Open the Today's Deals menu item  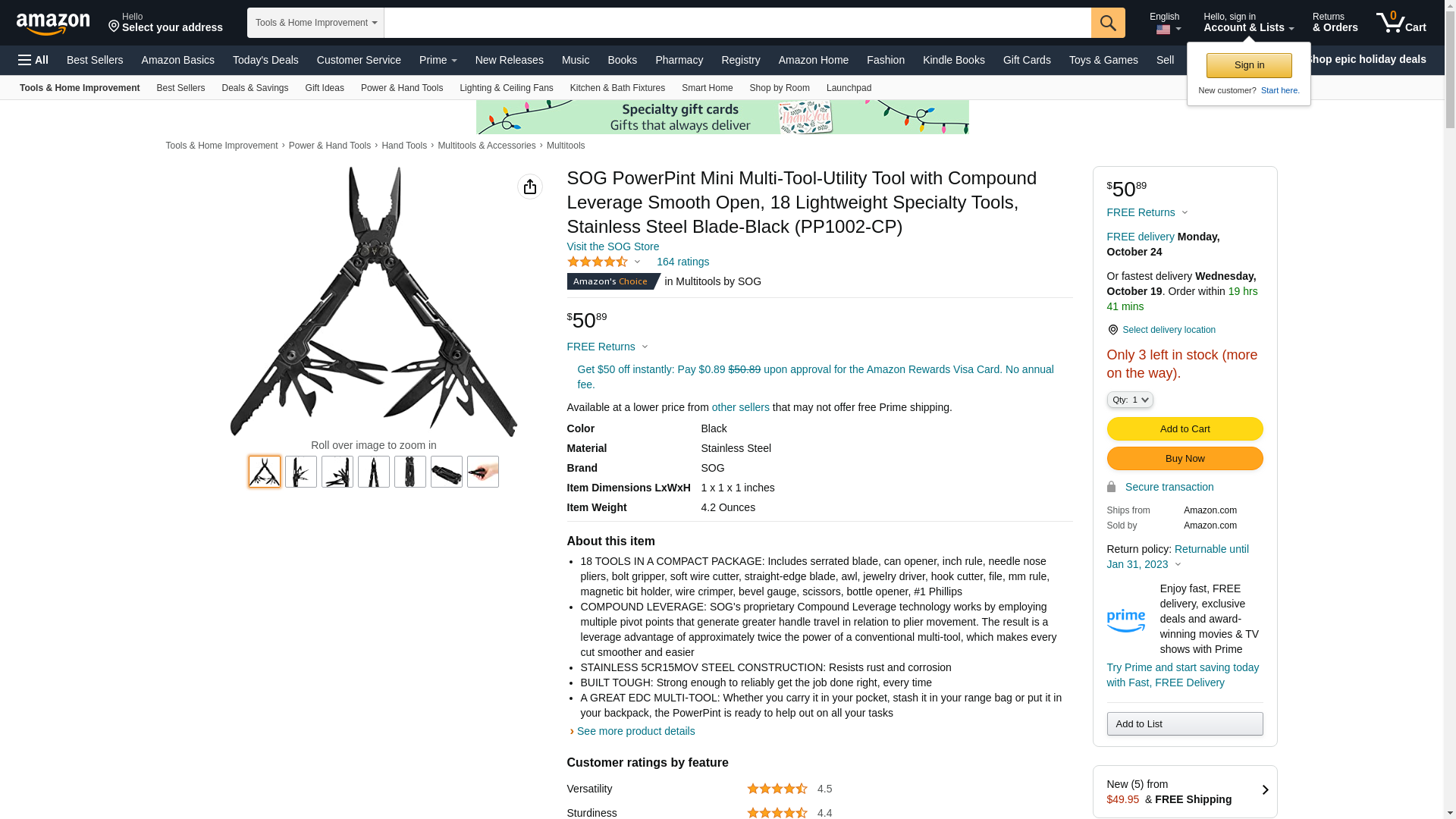point(265,60)
